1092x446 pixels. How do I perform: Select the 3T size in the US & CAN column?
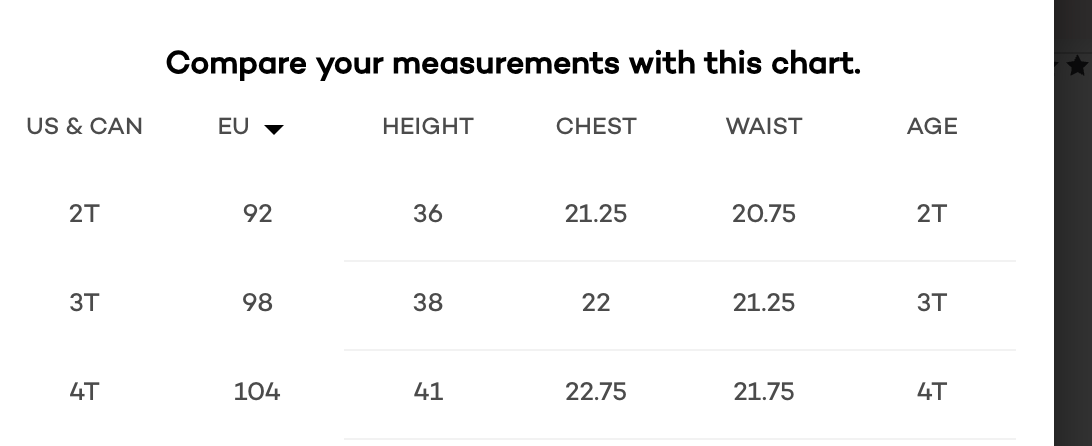[x=84, y=302]
